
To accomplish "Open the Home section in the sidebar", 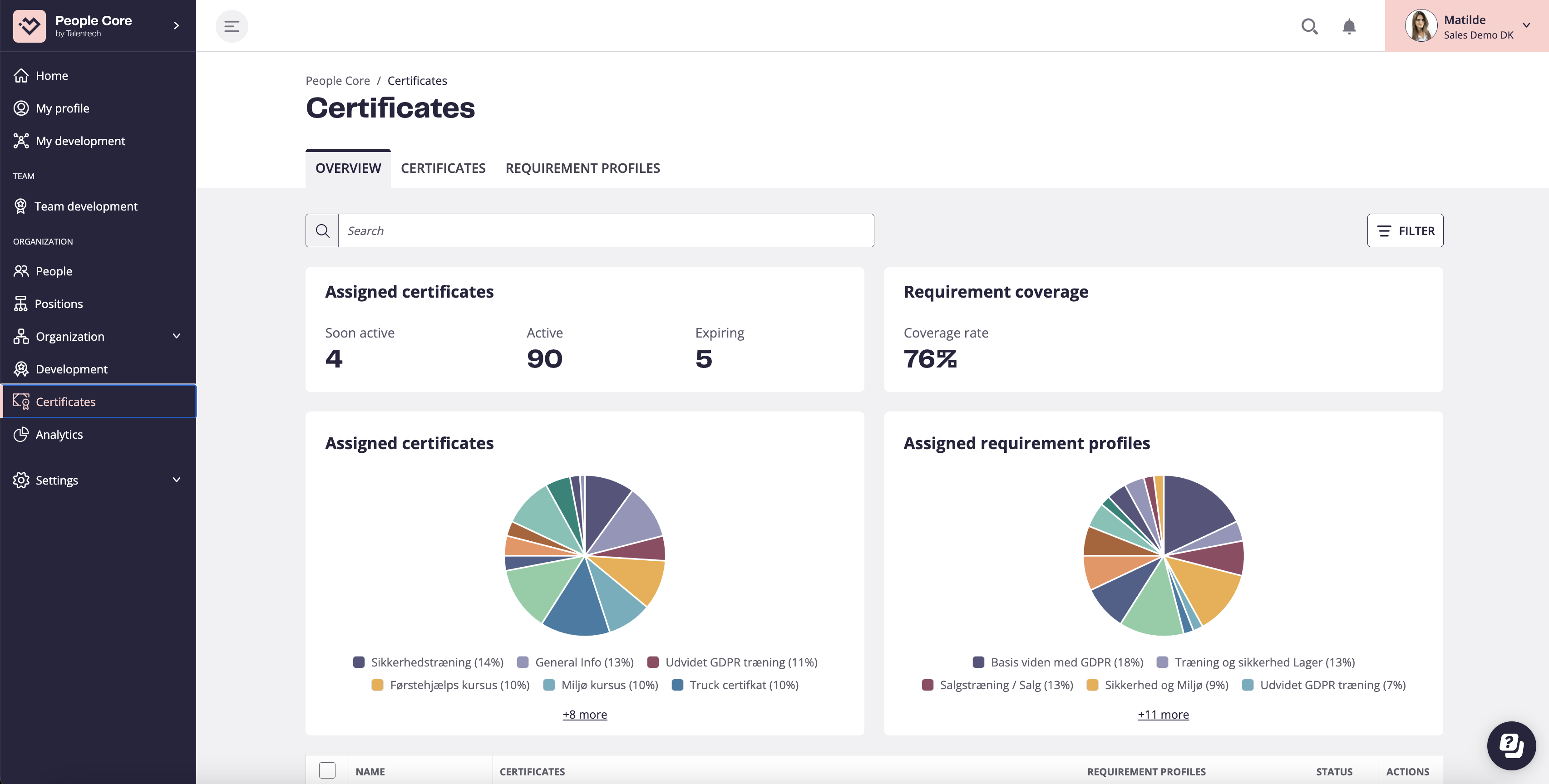I will pos(52,75).
